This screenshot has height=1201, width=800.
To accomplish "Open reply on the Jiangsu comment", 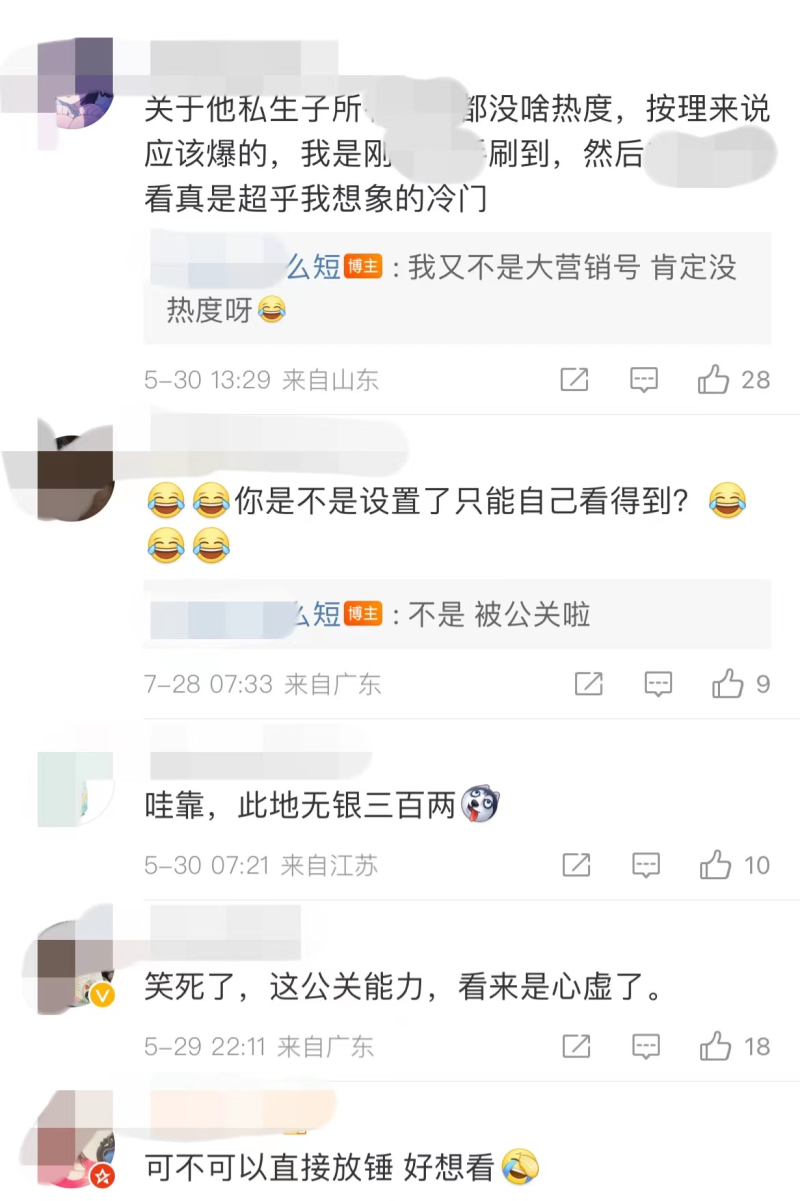I will (646, 865).
